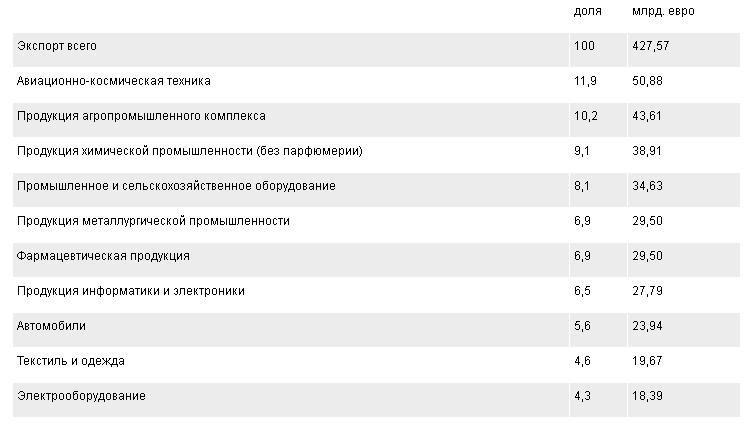Click 'Продукция химической промышленности (без парфюмерии)' text
The width and height of the screenshot is (745, 432).
pyautogui.click(x=190, y=151)
